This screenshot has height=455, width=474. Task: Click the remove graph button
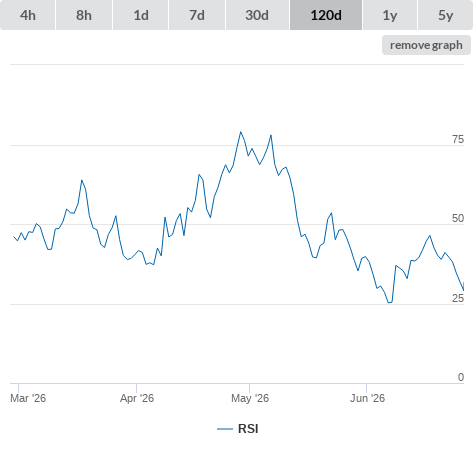click(426, 45)
